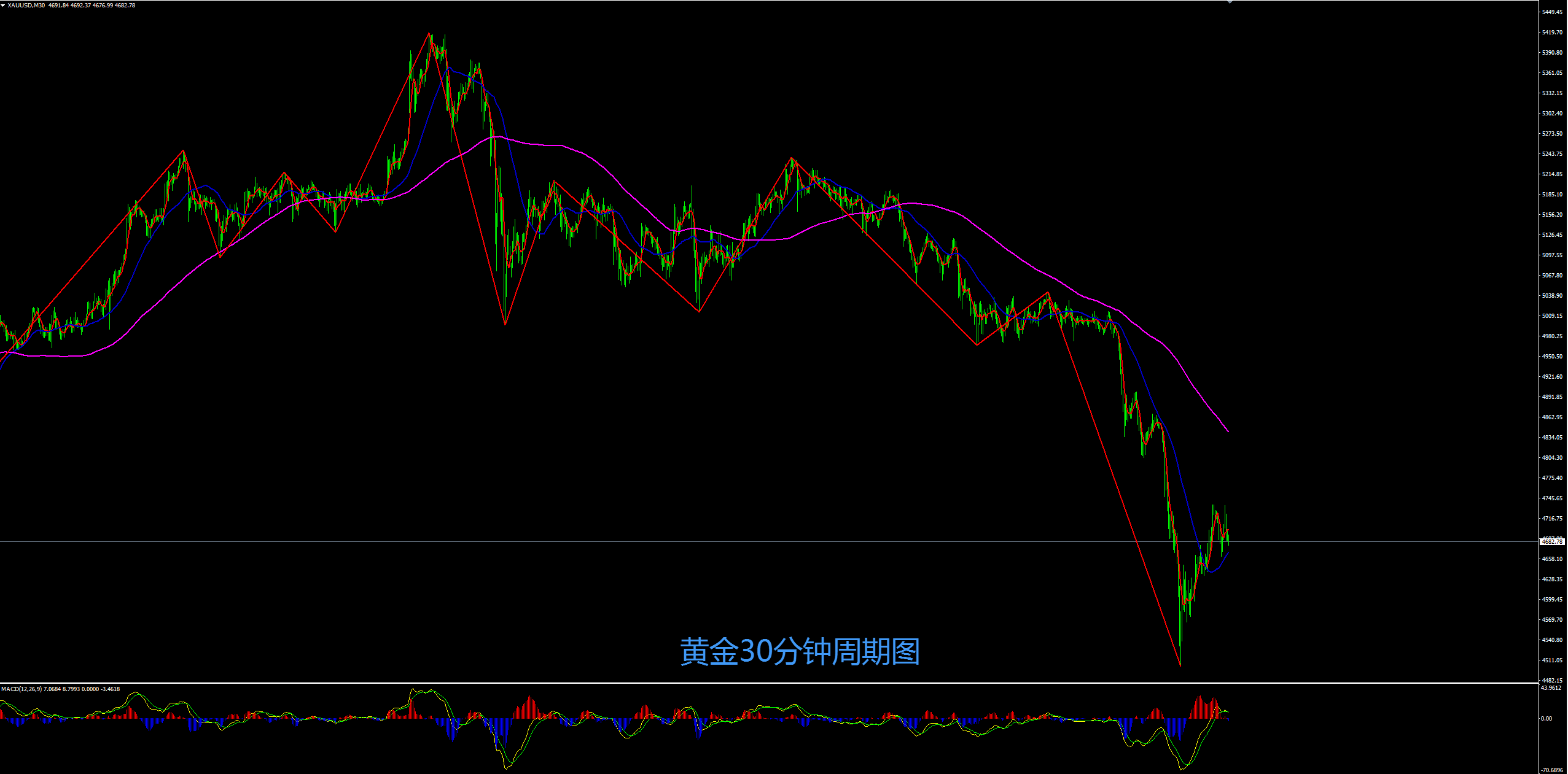
Task: Click the highlighted current price tag 4682.78
Action: tap(1552, 541)
